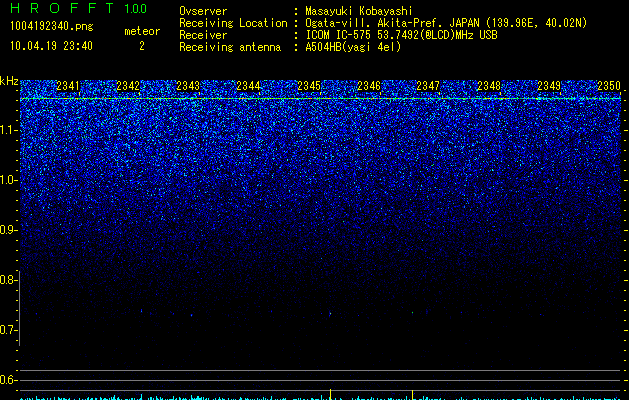Click the Receiver field label

point(203,35)
